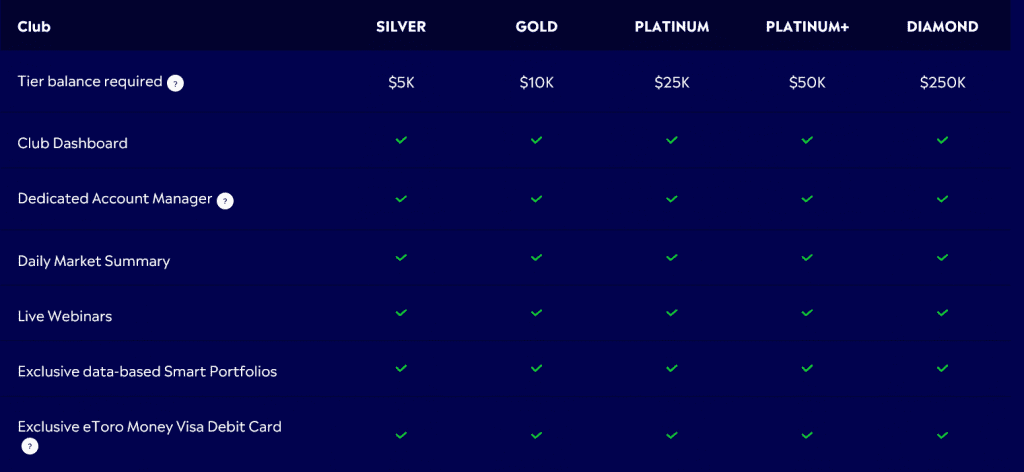The height and width of the screenshot is (472, 1024).
Task: Click the $250K Diamond tier balance
Action: coord(942,83)
